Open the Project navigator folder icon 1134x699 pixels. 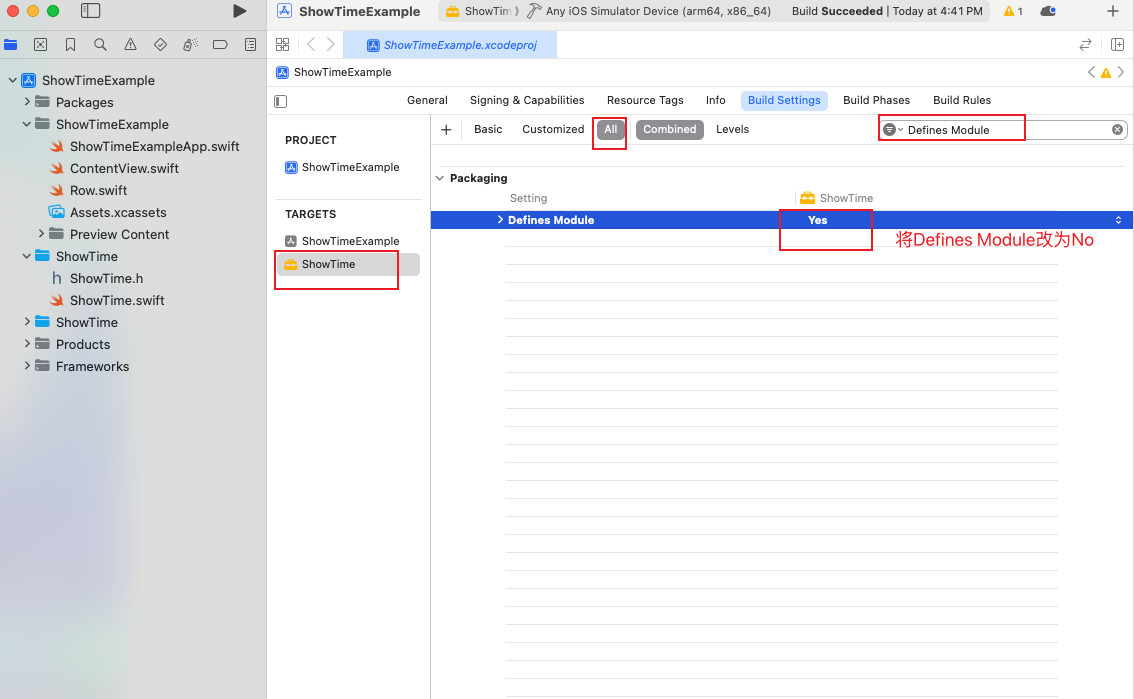pos(11,45)
